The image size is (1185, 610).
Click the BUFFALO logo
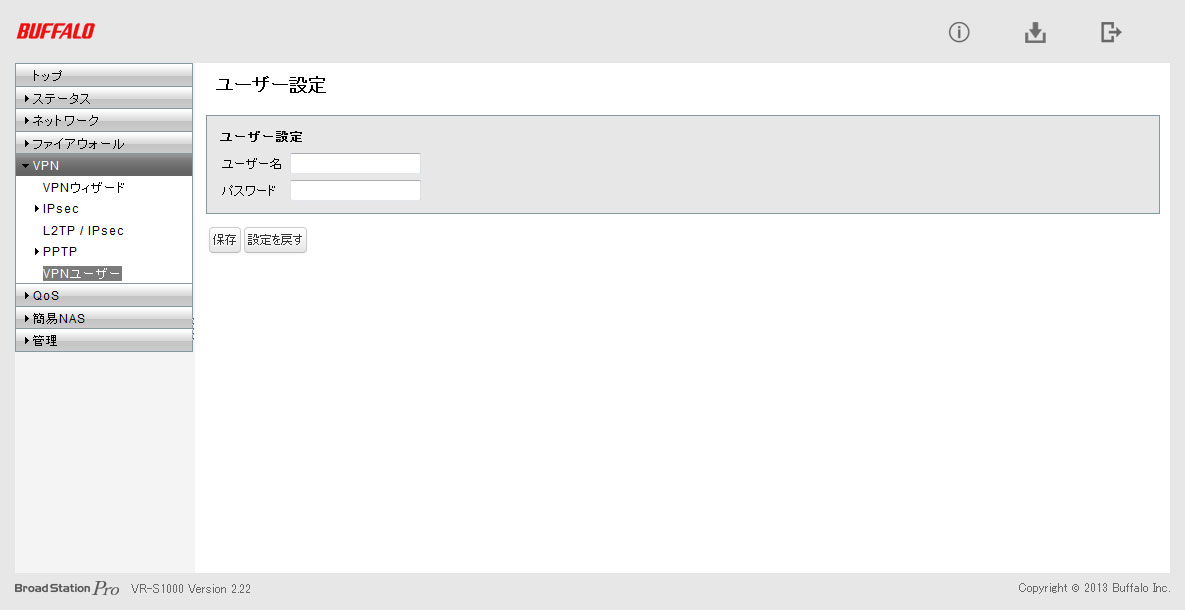tap(56, 31)
